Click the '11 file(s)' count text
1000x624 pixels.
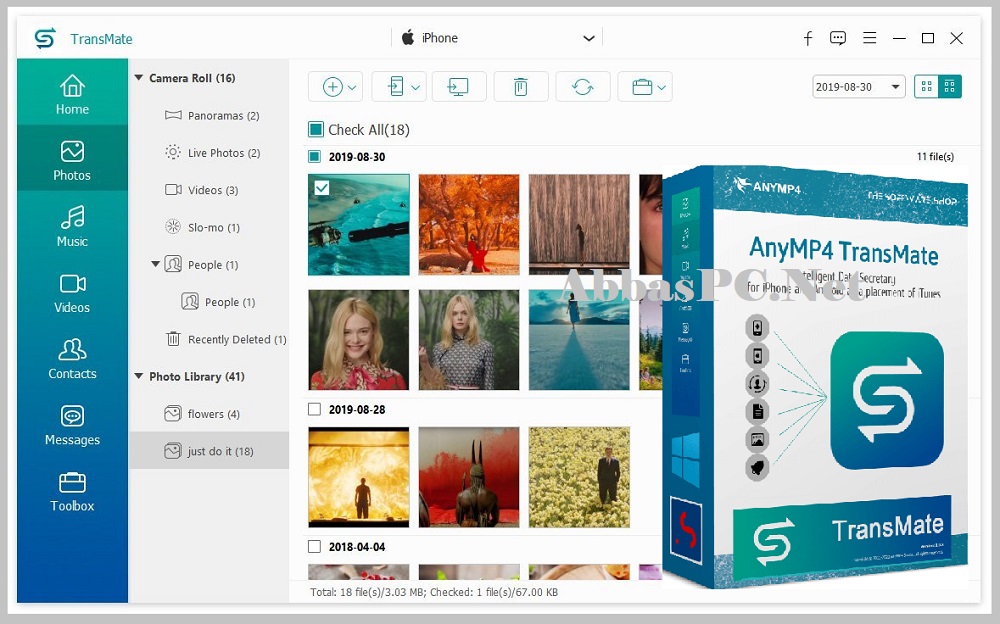935,156
